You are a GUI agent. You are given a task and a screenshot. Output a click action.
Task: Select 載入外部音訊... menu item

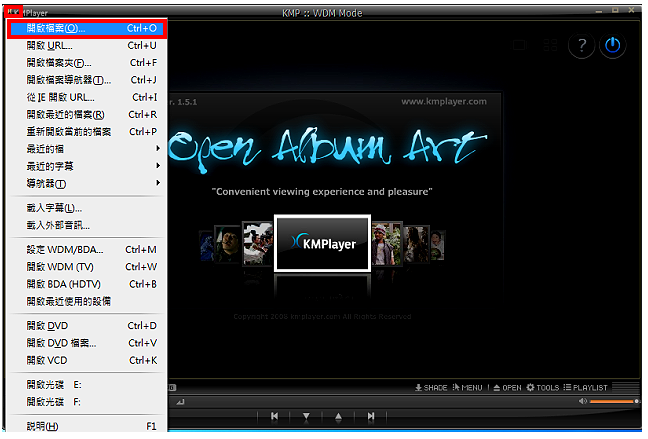(87, 225)
